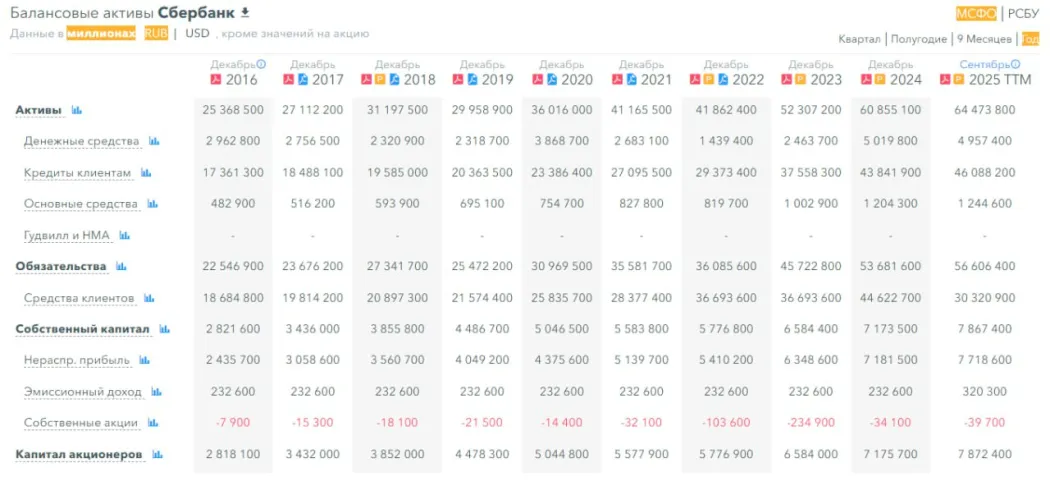Download the Сбербанк balance sheet data
The height and width of the screenshot is (486, 1050).
pos(245,12)
